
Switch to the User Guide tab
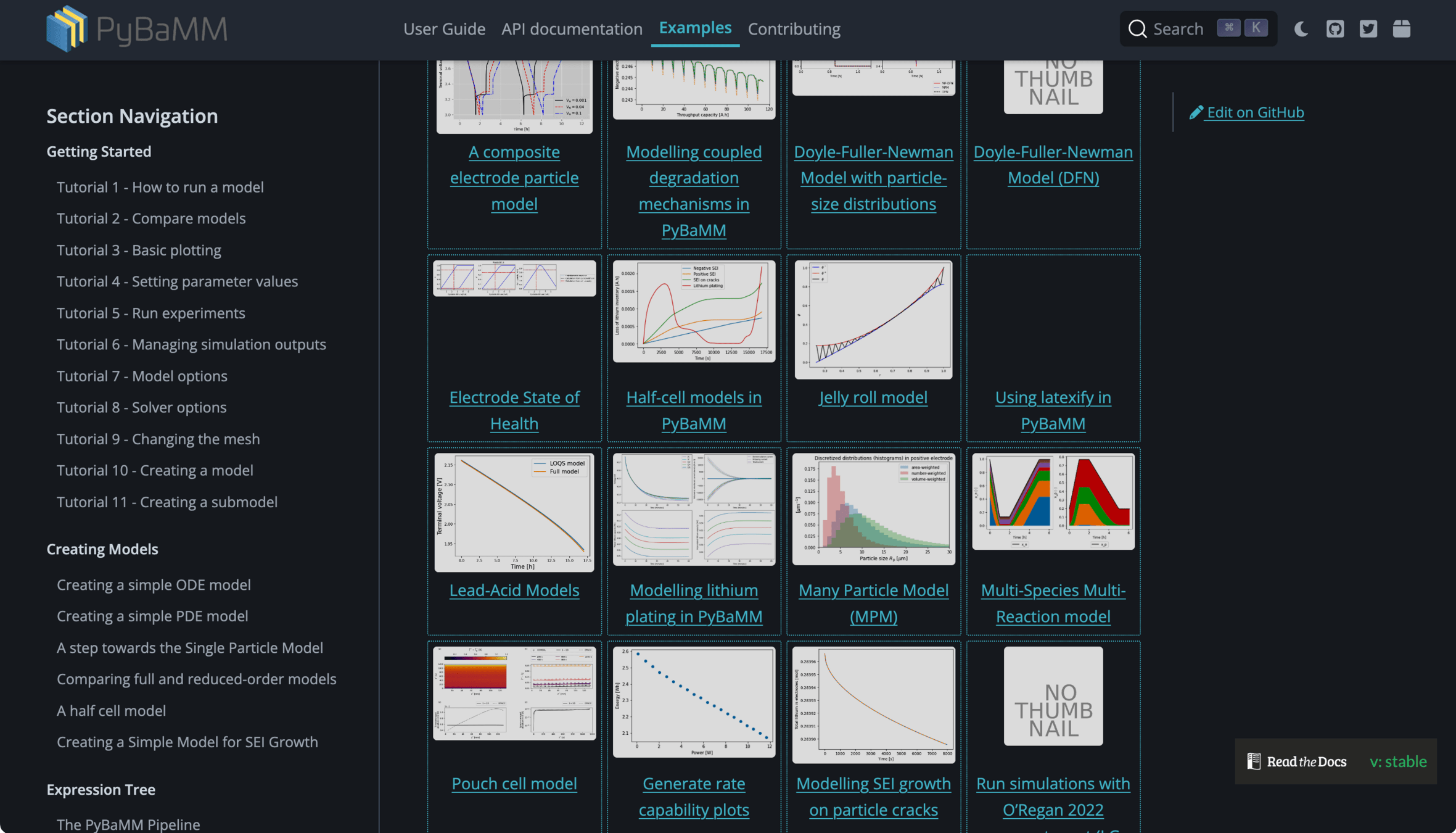tap(444, 29)
